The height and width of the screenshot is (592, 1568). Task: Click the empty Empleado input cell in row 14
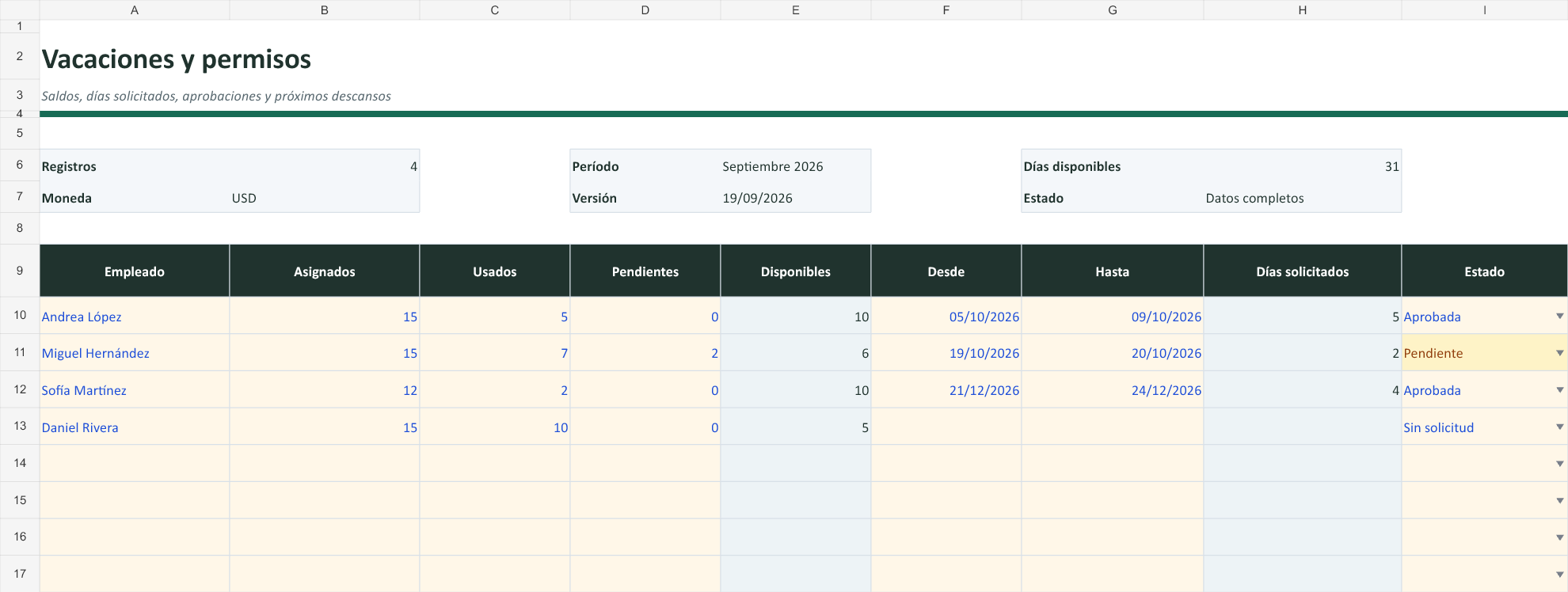(135, 463)
